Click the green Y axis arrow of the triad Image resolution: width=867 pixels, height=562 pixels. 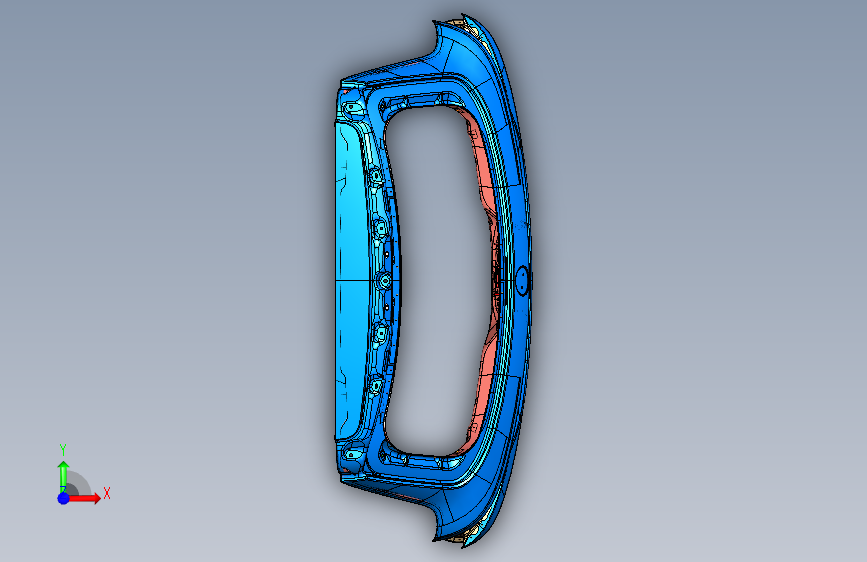(x=64, y=477)
